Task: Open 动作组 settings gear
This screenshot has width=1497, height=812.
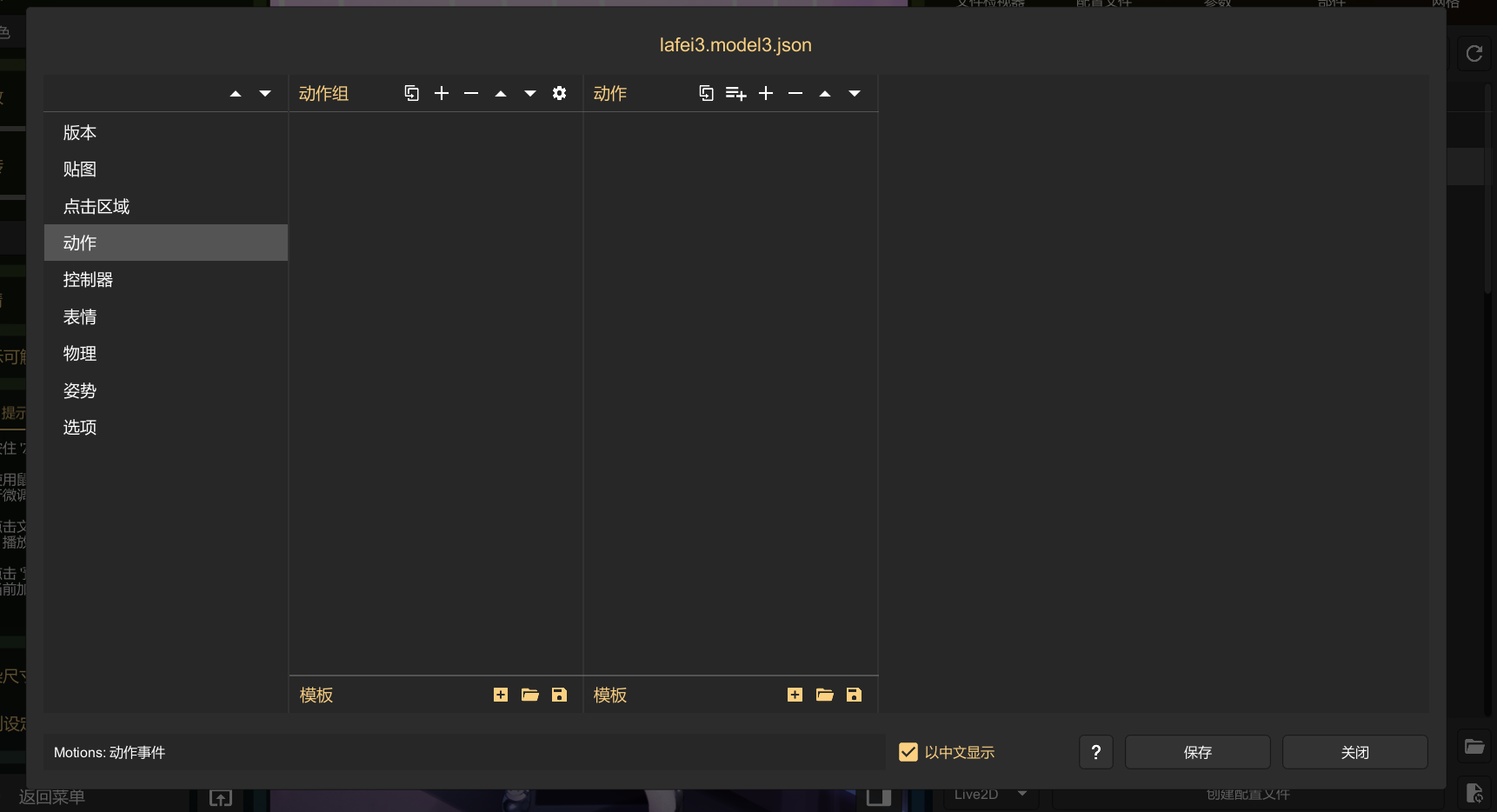Action: point(560,93)
